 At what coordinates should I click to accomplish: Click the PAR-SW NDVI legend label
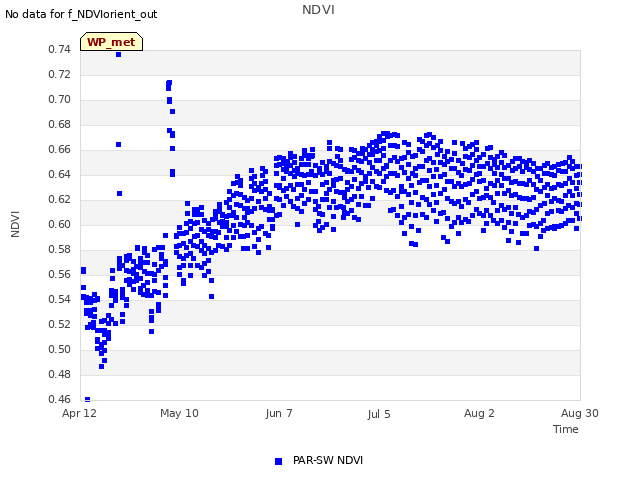(x=328, y=460)
